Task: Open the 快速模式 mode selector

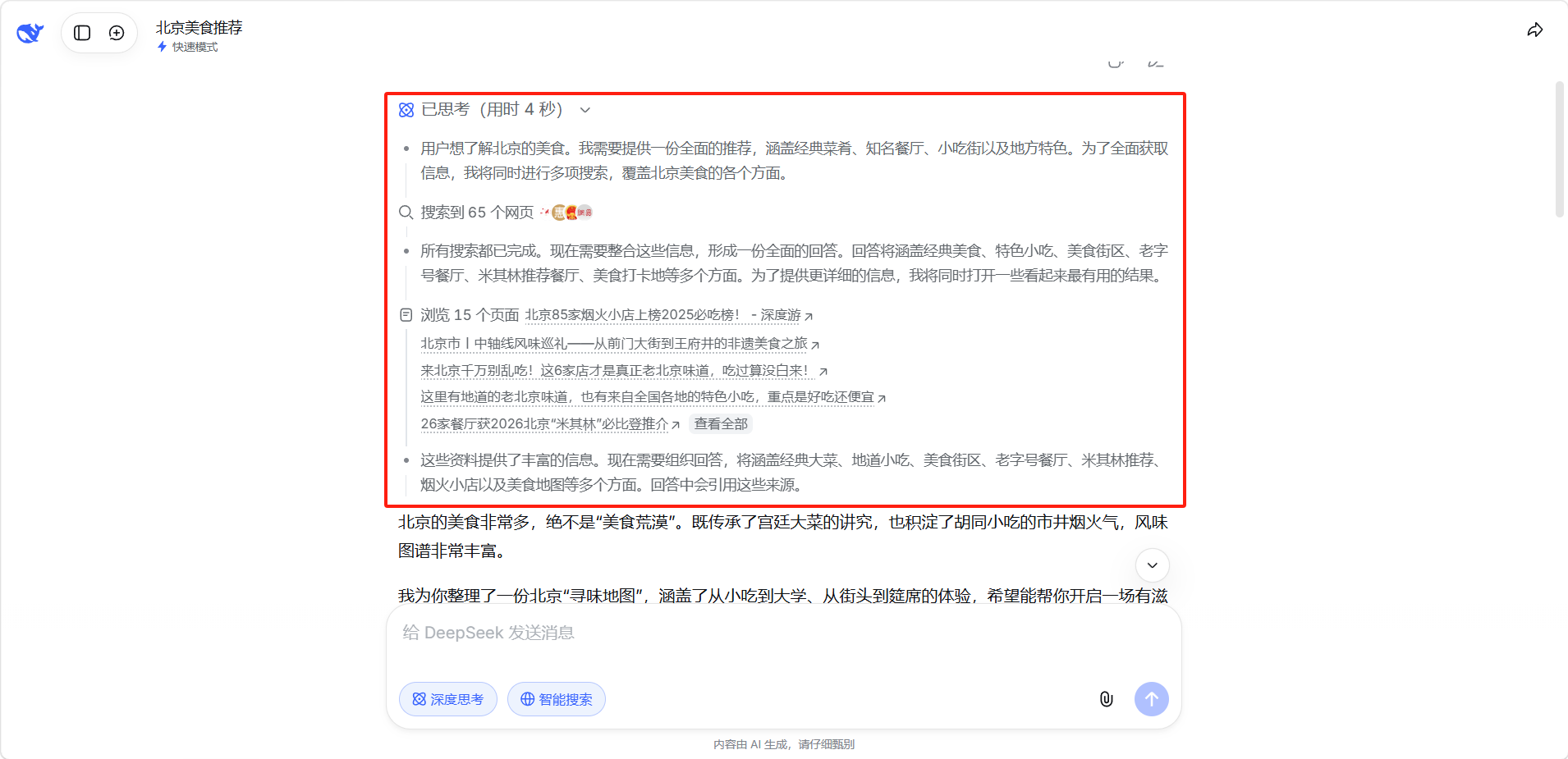Action: (188, 47)
